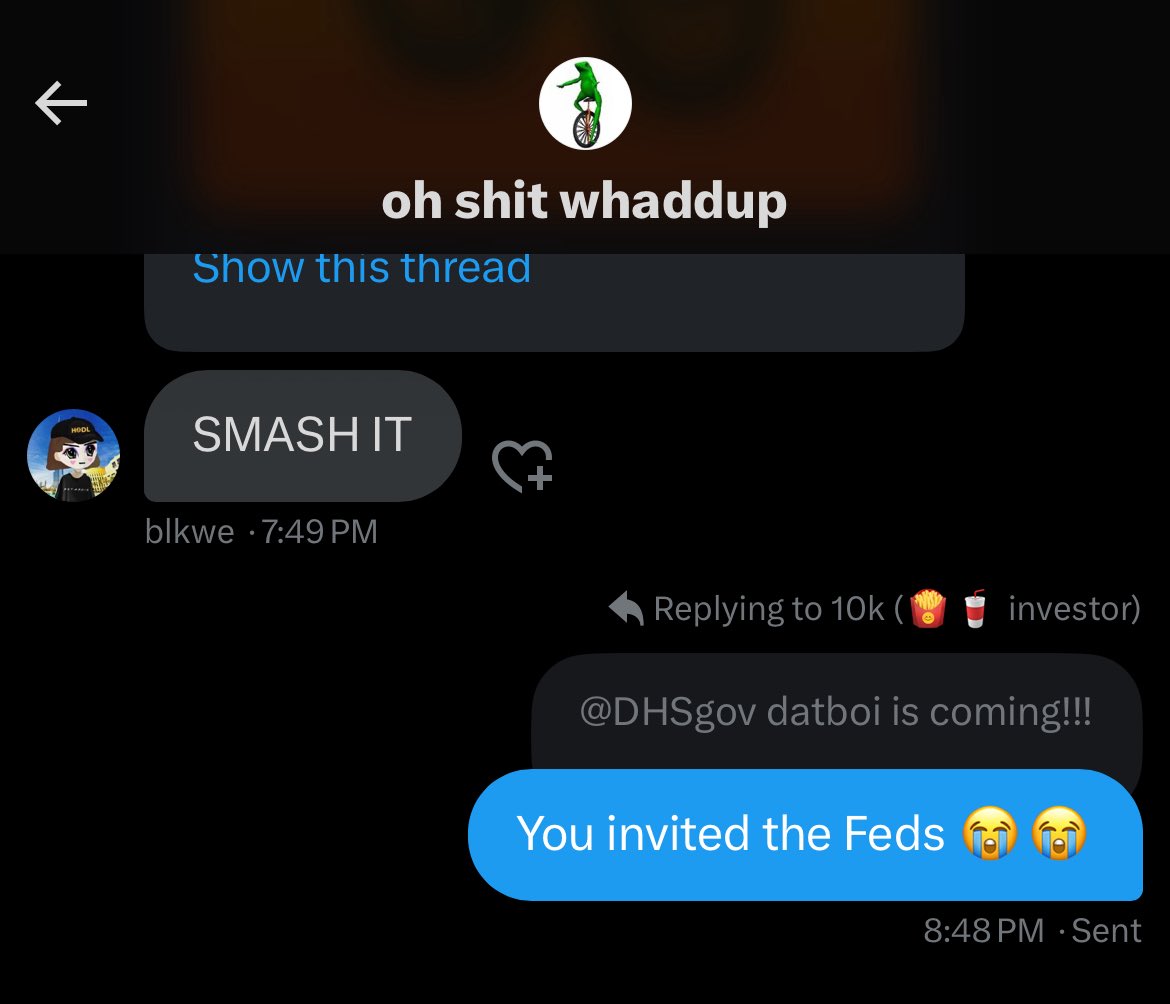Tap the second crying emoji
The image size is (1170, 1004).
click(1059, 833)
